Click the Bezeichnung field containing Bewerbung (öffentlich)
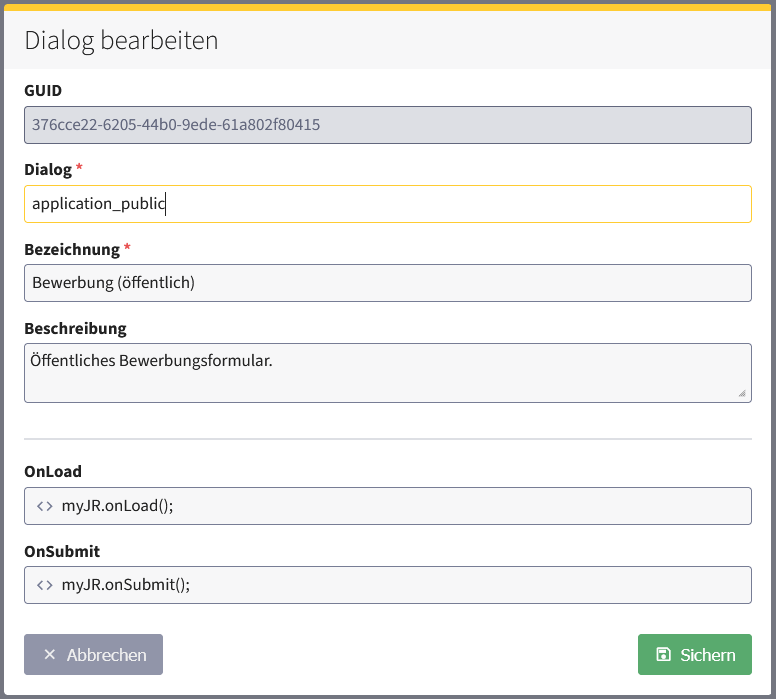776x699 pixels. tap(387, 283)
